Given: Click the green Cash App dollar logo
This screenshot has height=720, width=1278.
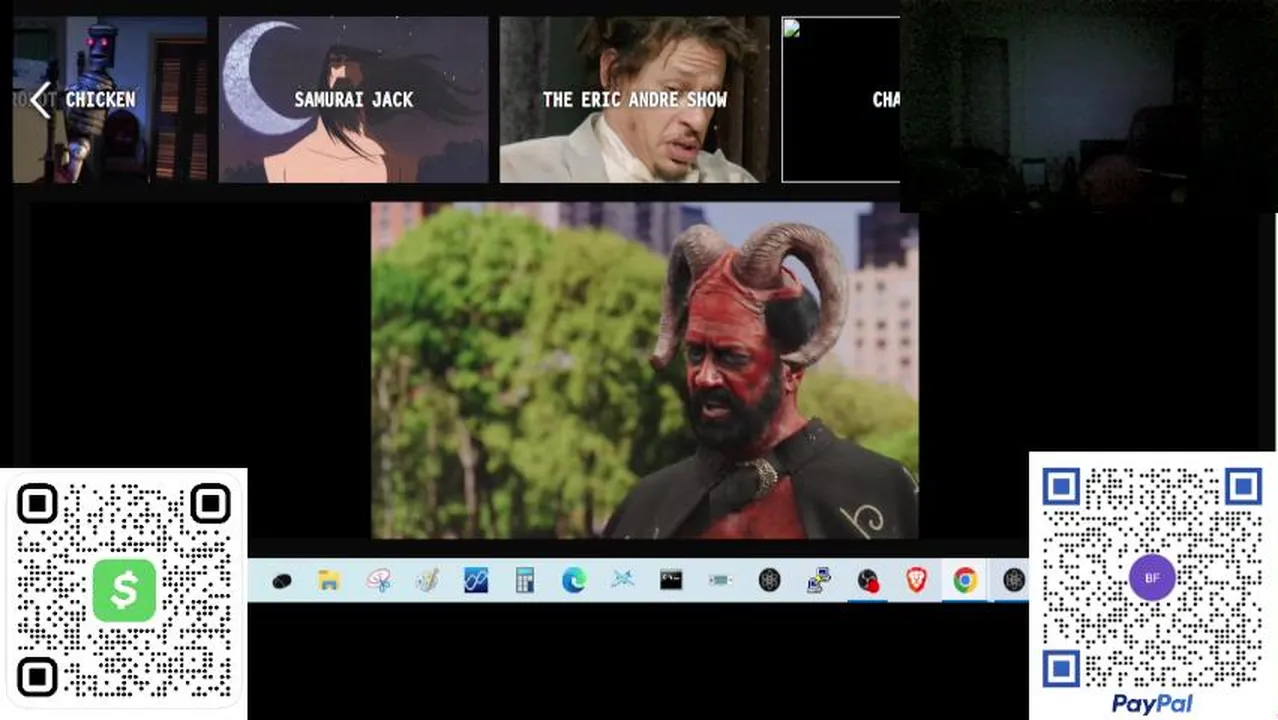Looking at the screenshot, I should pos(124,591).
